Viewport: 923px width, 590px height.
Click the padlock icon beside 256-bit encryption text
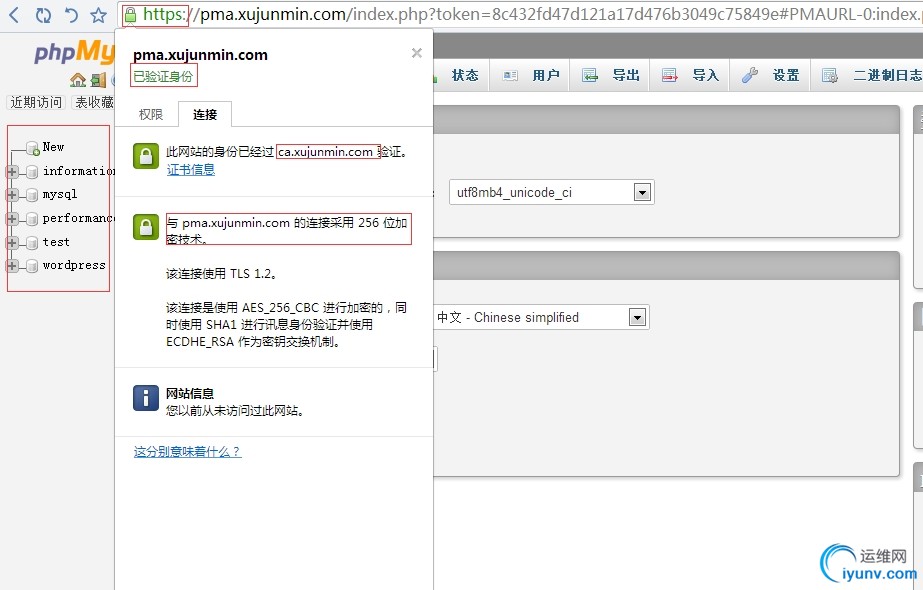pos(146,227)
